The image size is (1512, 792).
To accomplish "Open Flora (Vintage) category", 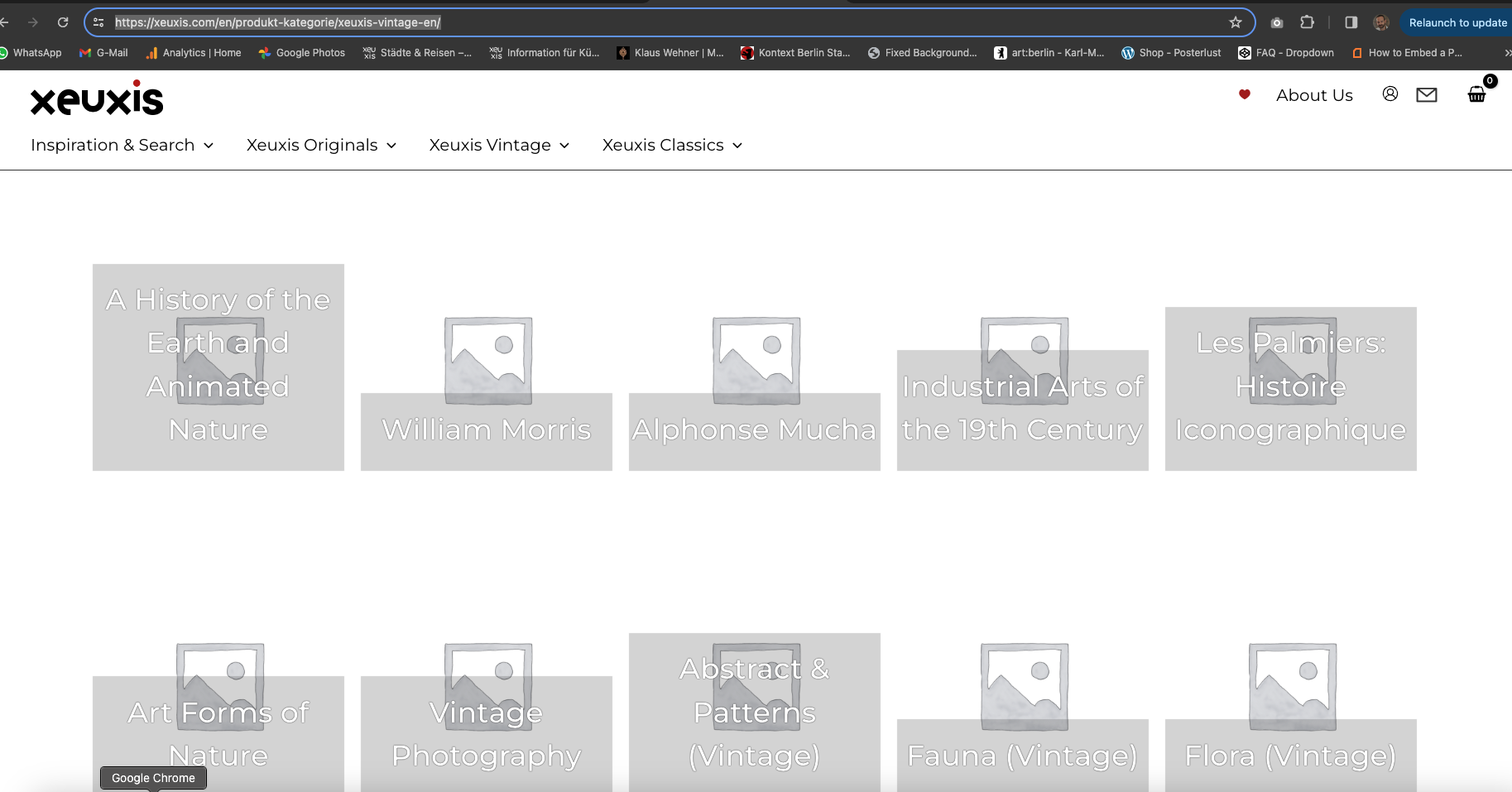I will point(1291,755).
